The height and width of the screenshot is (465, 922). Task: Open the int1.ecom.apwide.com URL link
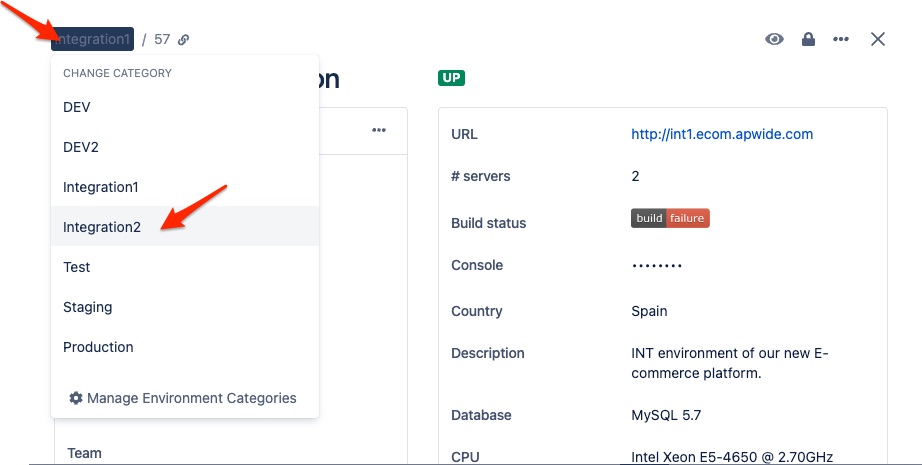click(x=722, y=134)
